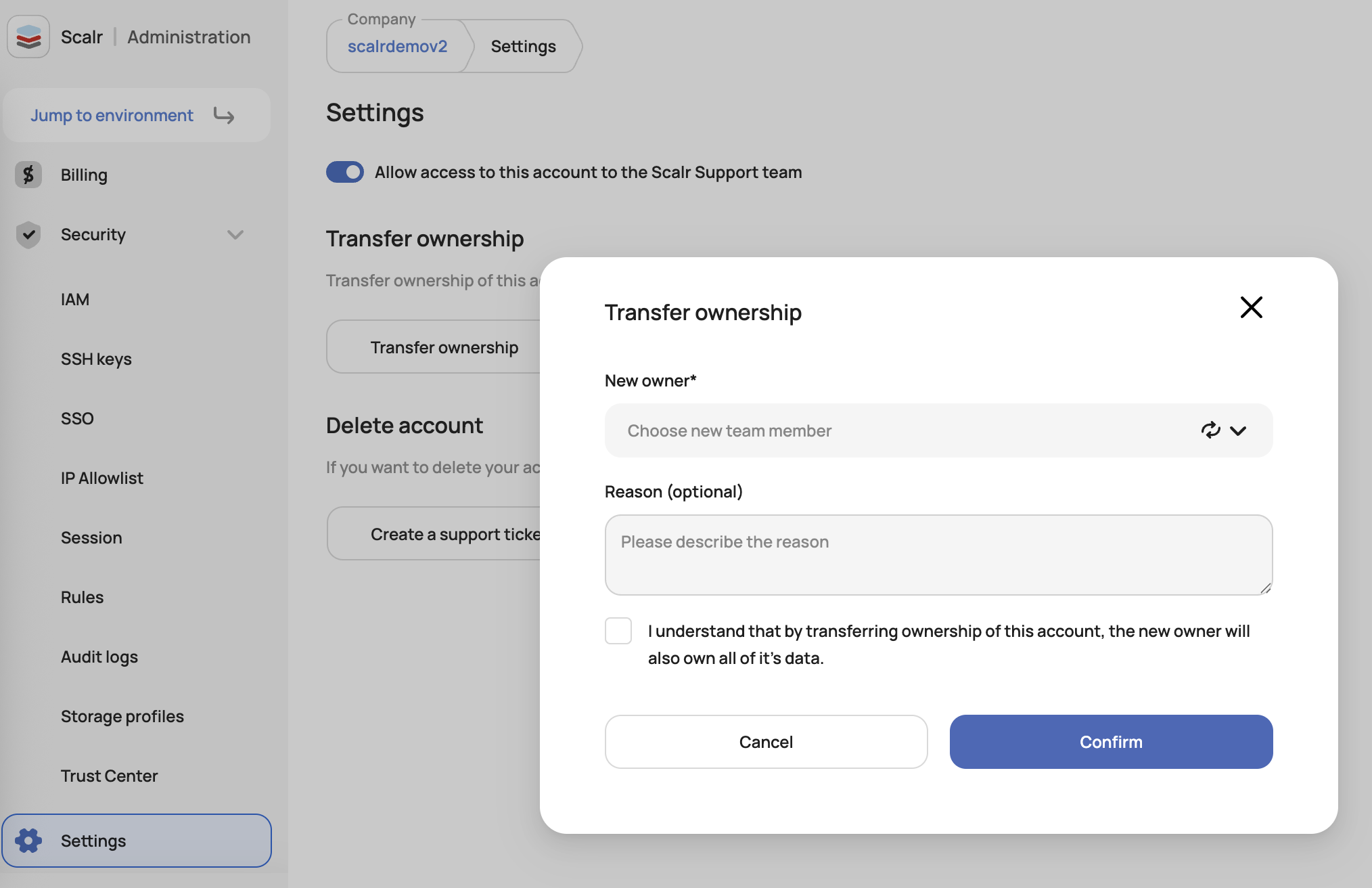Image resolution: width=1372 pixels, height=888 pixels.
Task: Refresh the new owner member list
Action: pos(1210,430)
